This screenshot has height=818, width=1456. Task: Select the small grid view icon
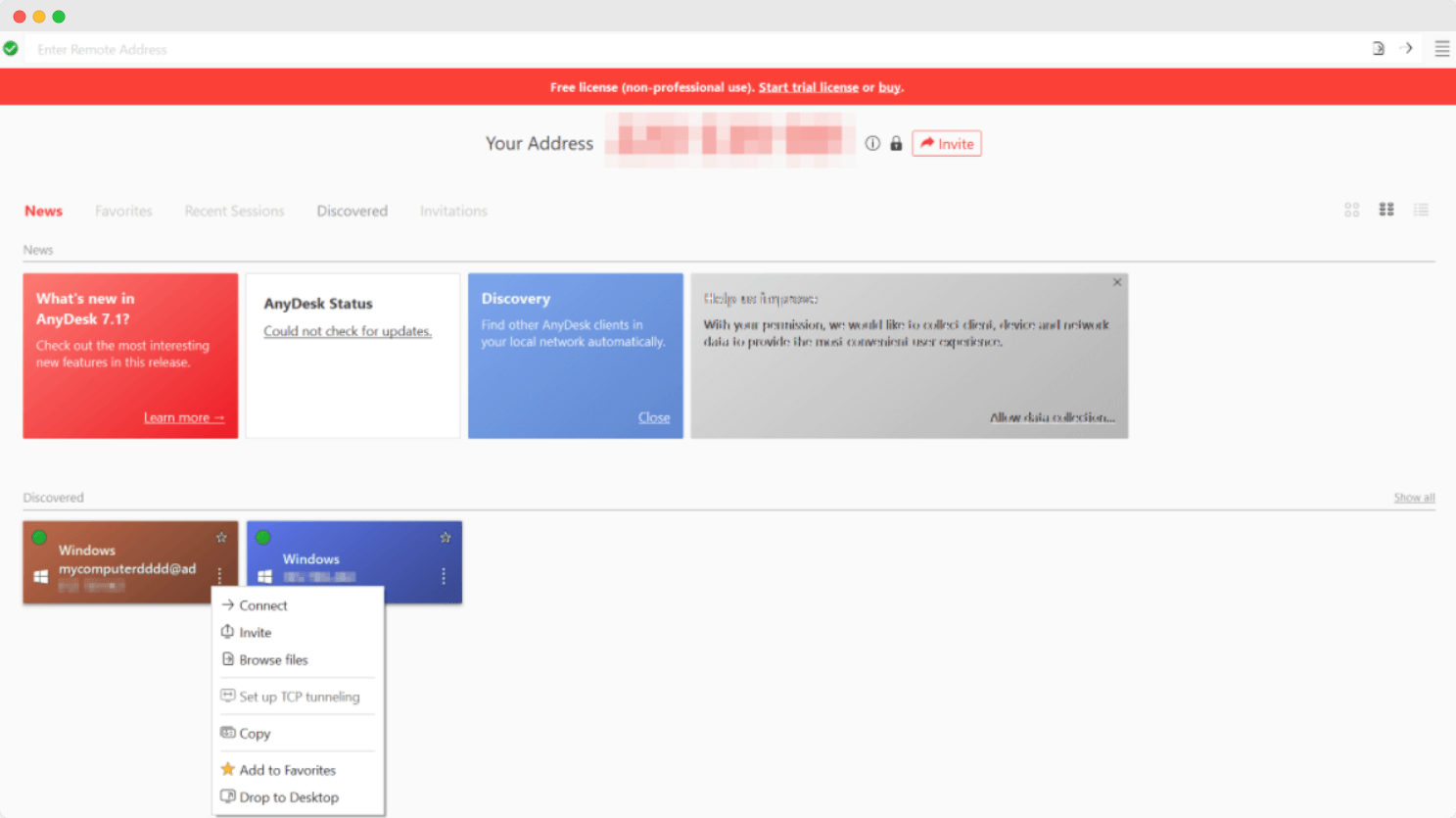[1352, 209]
